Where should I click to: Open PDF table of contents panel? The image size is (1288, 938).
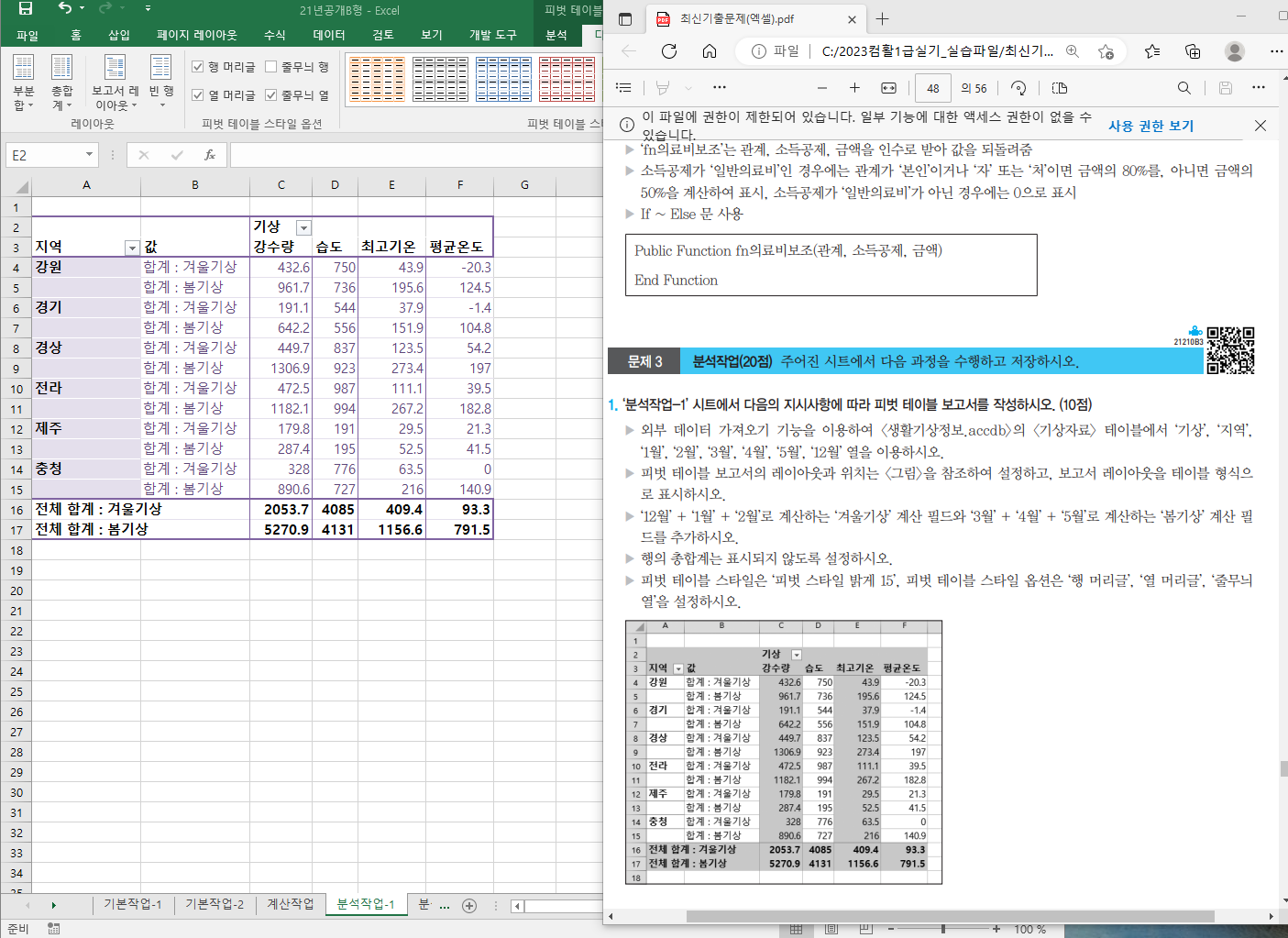624,88
